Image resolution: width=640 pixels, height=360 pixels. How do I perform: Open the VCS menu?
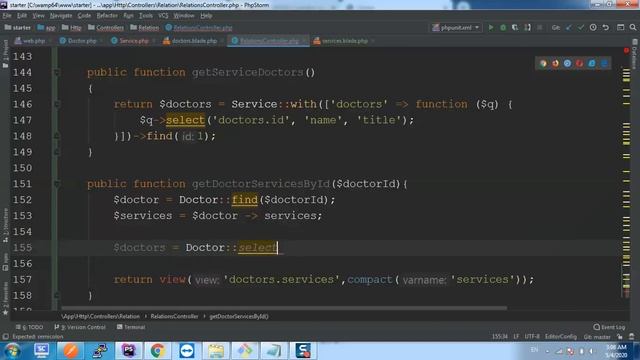coord(163,16)
